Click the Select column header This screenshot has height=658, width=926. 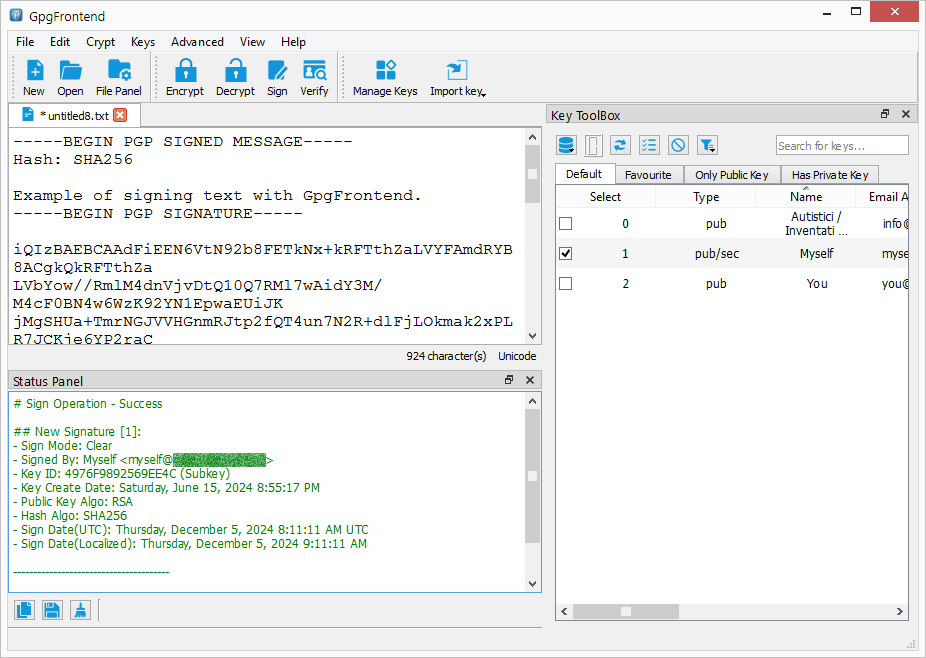click(605, 197)
